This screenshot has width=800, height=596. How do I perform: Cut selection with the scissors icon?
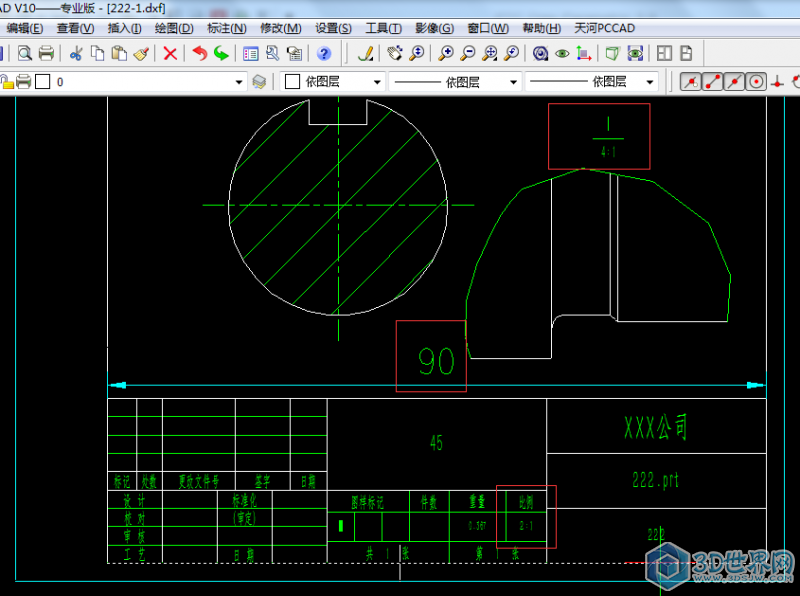(x=76, y=53)
